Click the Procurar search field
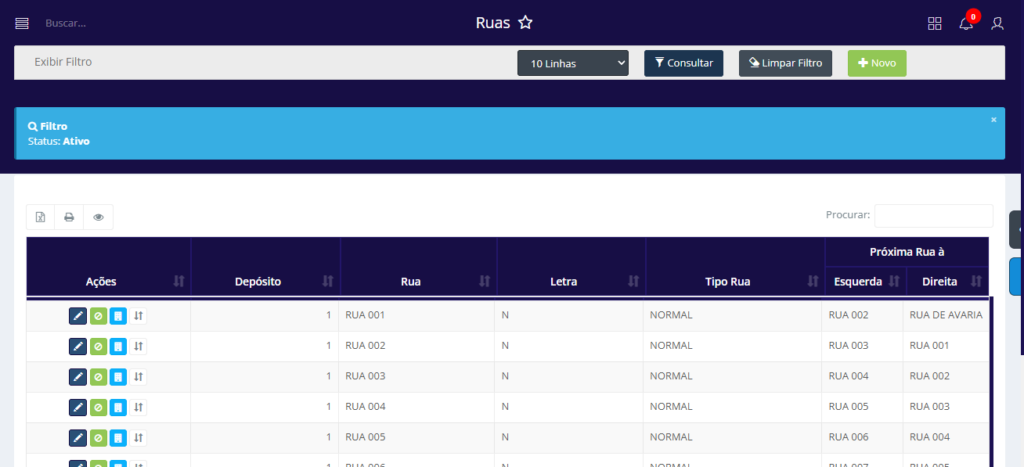1024x467 pixels. tap(933, 215)
